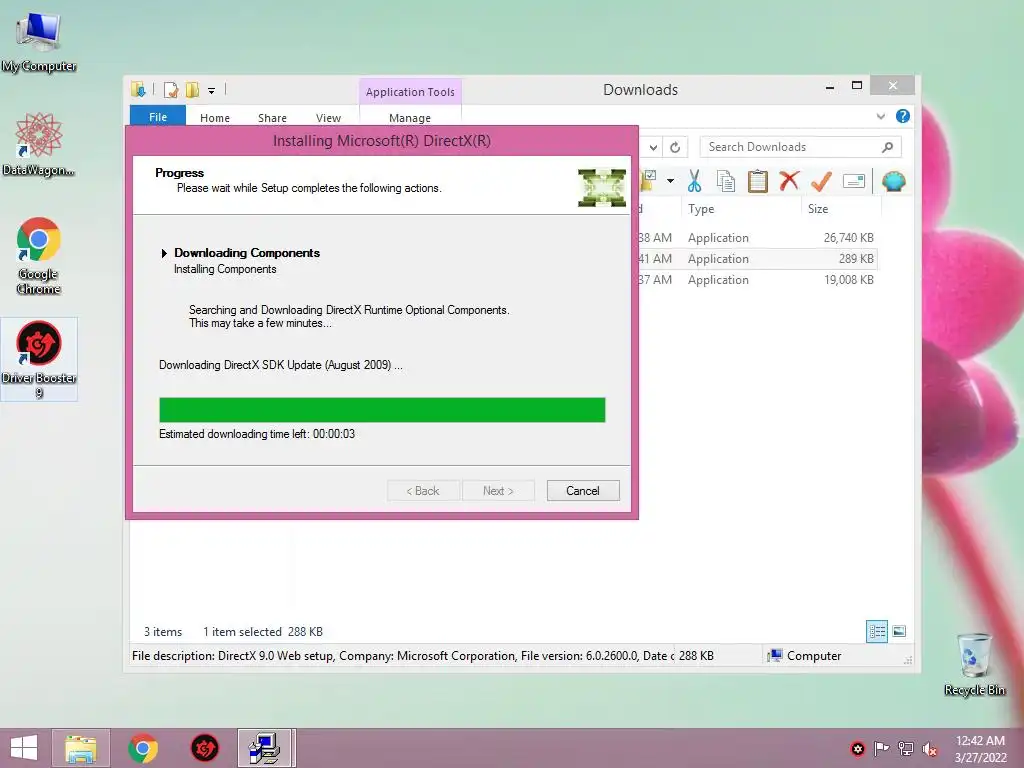
Task: Switch to the Share ribbon tab
Action: click(x=272, y=118)
